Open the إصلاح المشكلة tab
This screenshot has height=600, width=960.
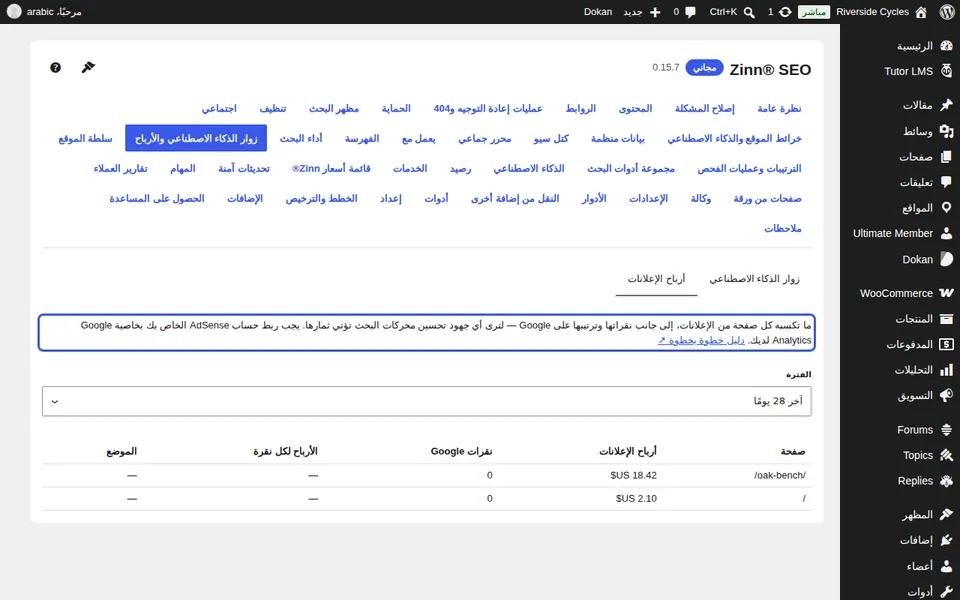point(705,108)
